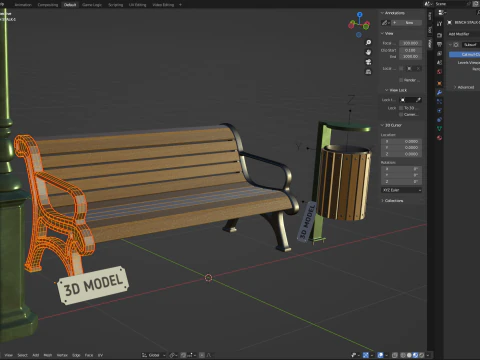Click the Clip Start value slider
This screenshot has width=480, height=360.
point(410,50)
